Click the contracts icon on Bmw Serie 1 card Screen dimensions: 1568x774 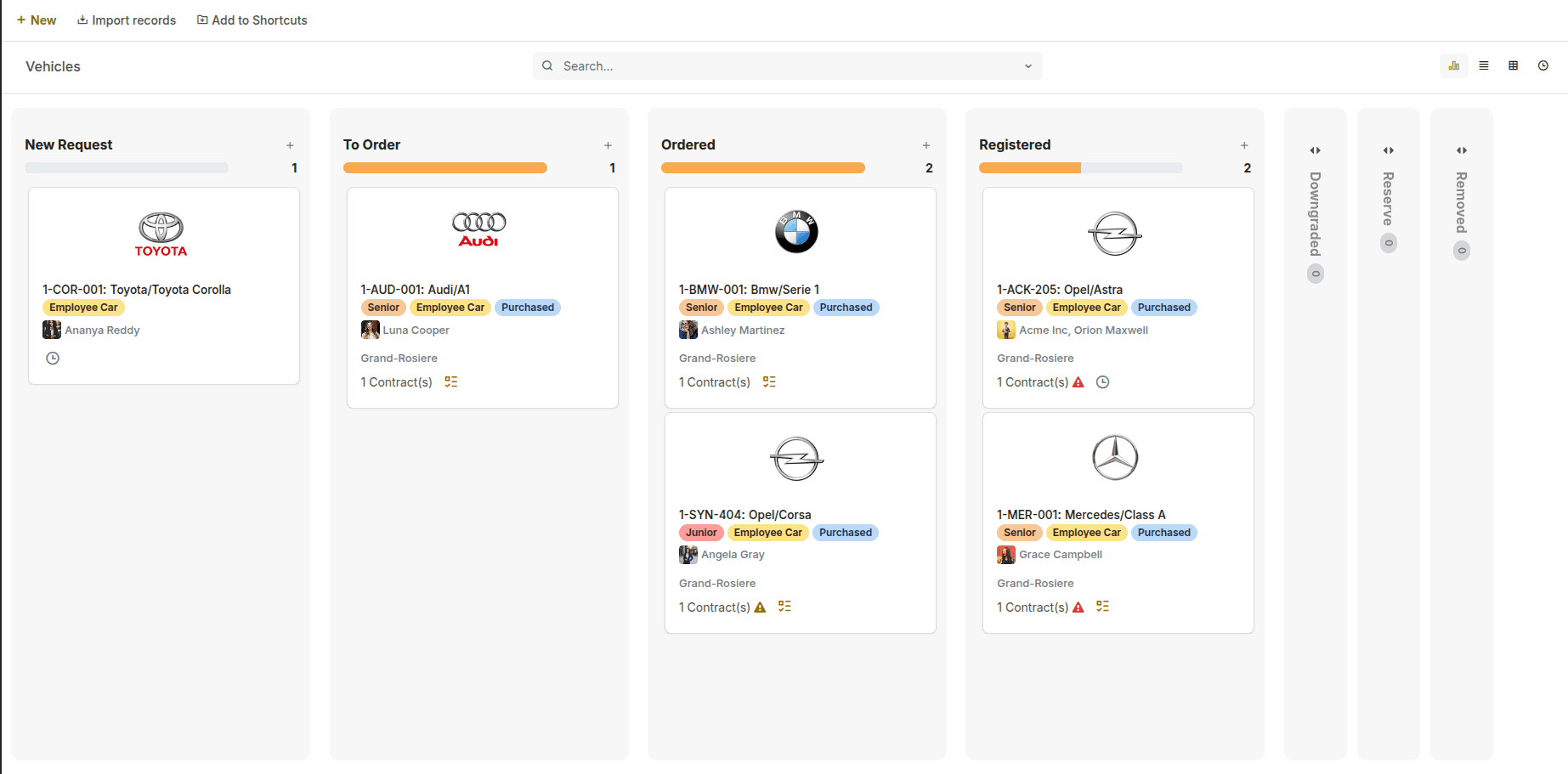point(769,381)
